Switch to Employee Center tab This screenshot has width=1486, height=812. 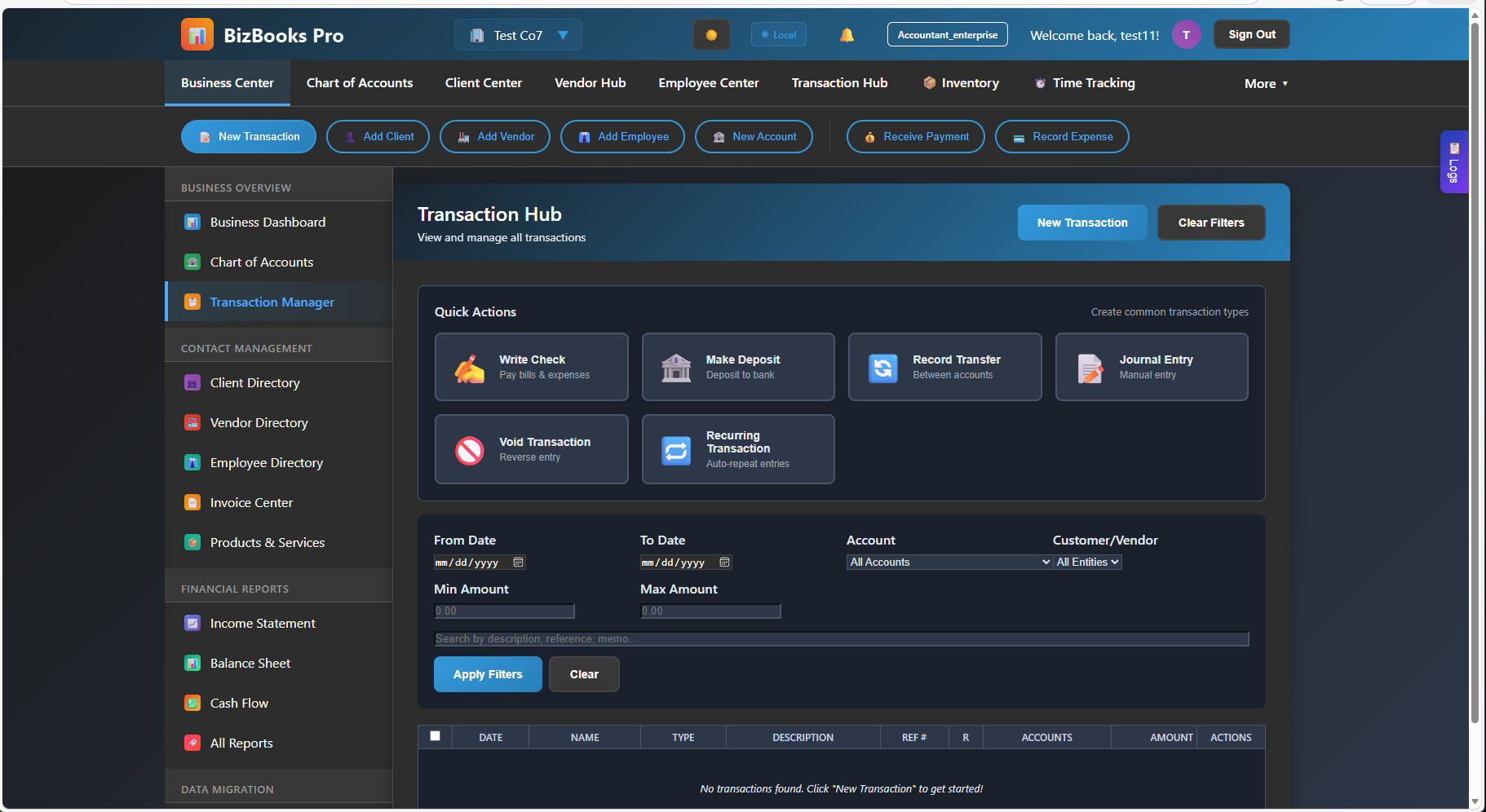709,83
